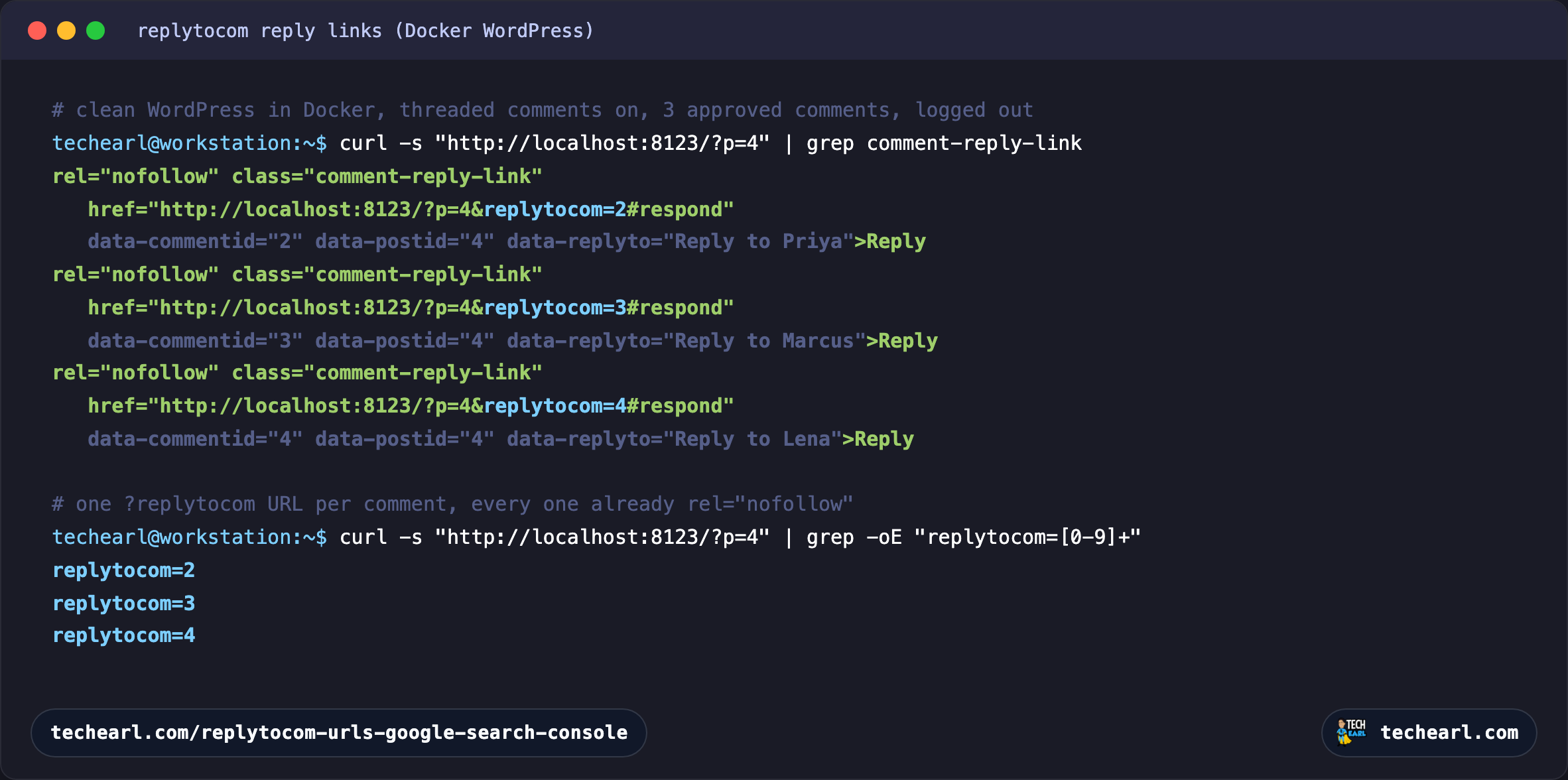Click the output line 'replytocom=2'
The width and height of the screenshot is (1568, 780).
[123, 570]
